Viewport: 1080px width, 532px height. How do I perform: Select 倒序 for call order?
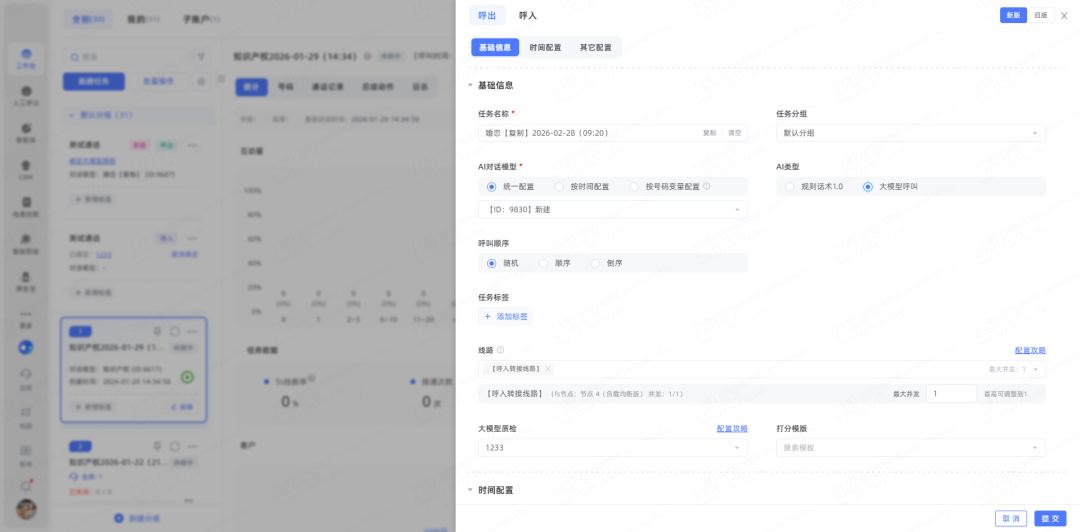[596, 263]
